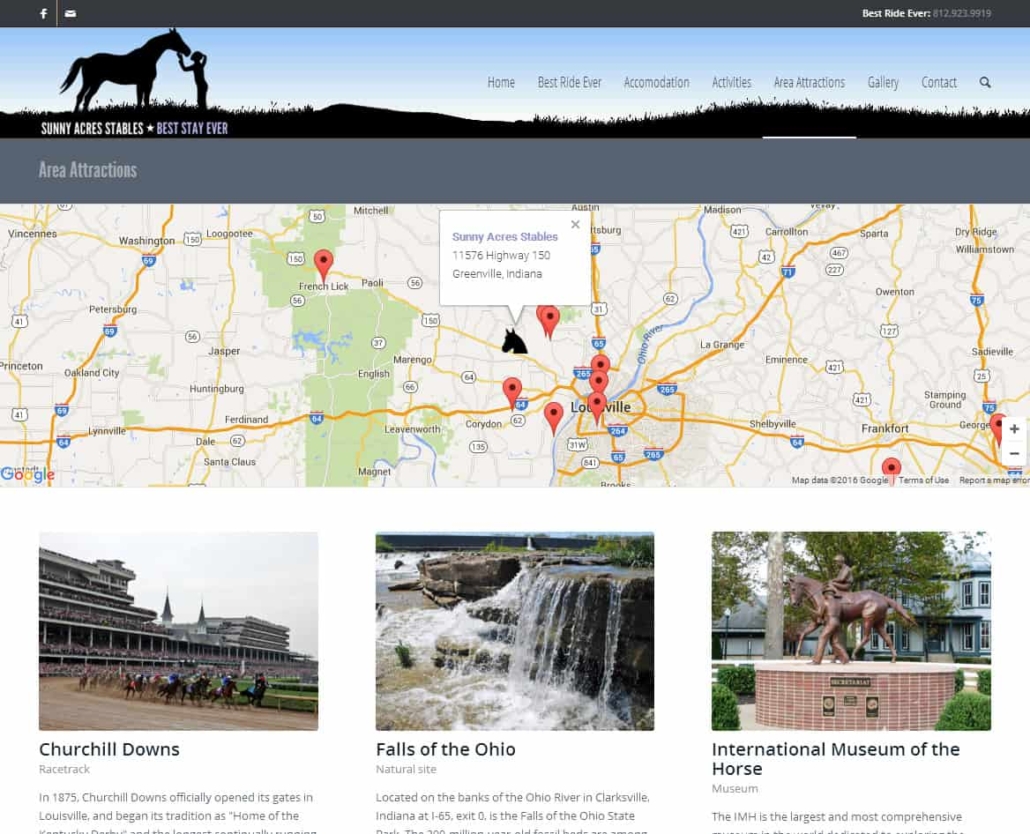
Task: Close the Sunny Acres Stables info popup
Action: 575,225
